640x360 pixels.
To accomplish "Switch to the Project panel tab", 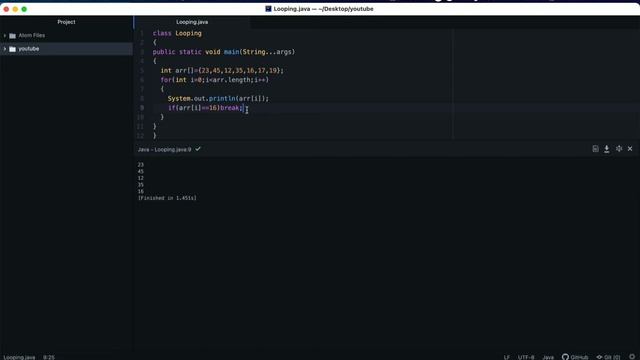I will (66, 22).
